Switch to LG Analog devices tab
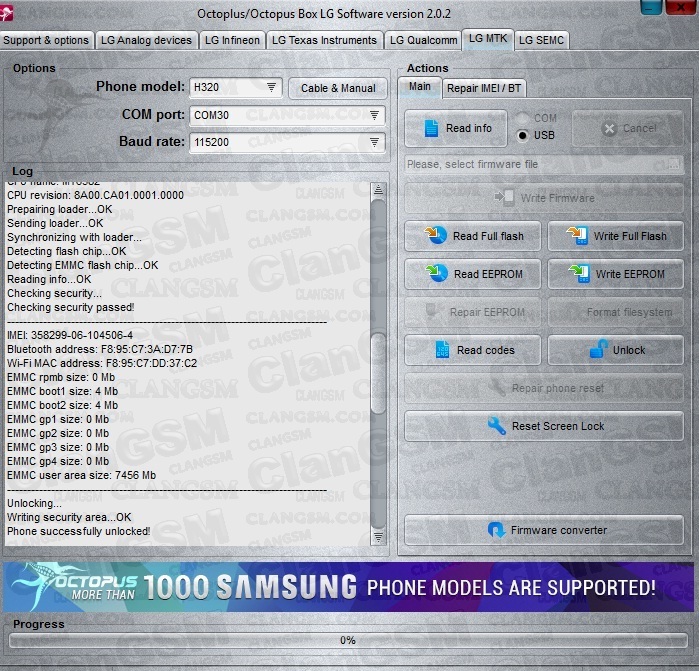Image resolution: width=699 pixels, height=671 pixels. click(x=146, y=40)
